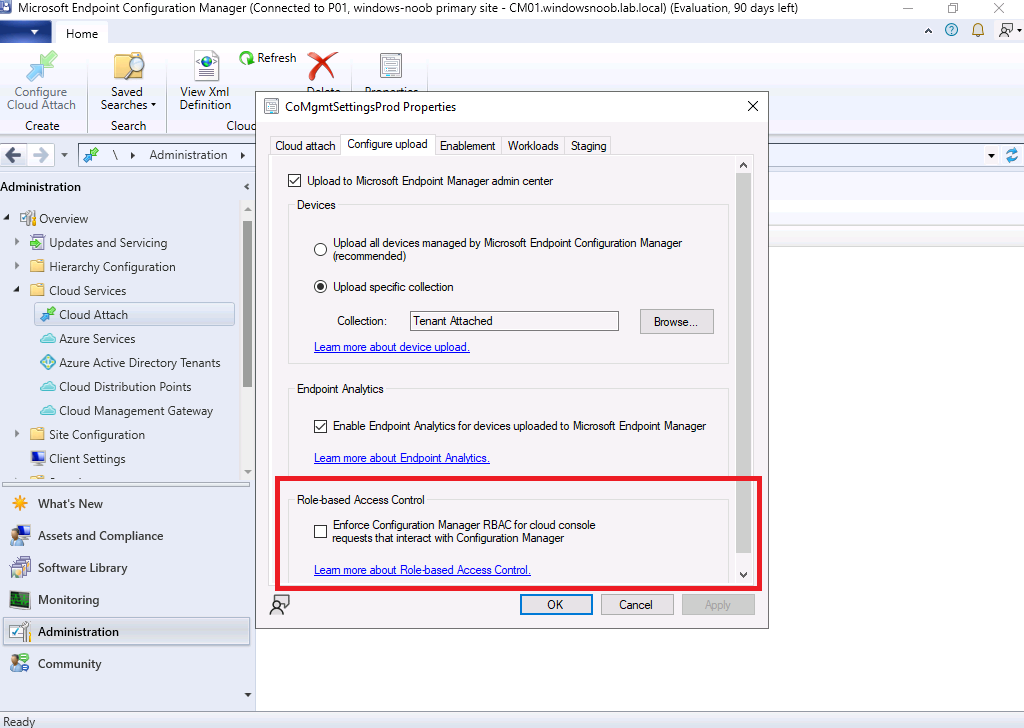Click Administration breadcrumb in address bar
Image resolution: width=1024 pixels, height=728 pixels.
click(188, 155)
